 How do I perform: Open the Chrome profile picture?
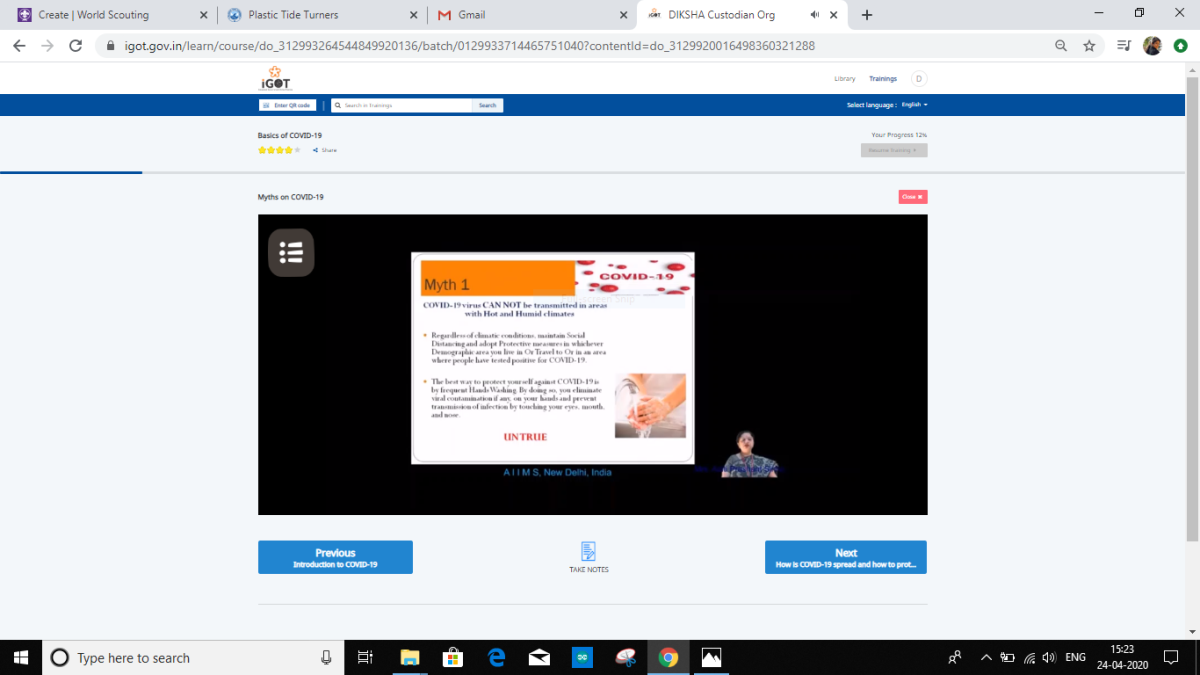click(1152, 46)
